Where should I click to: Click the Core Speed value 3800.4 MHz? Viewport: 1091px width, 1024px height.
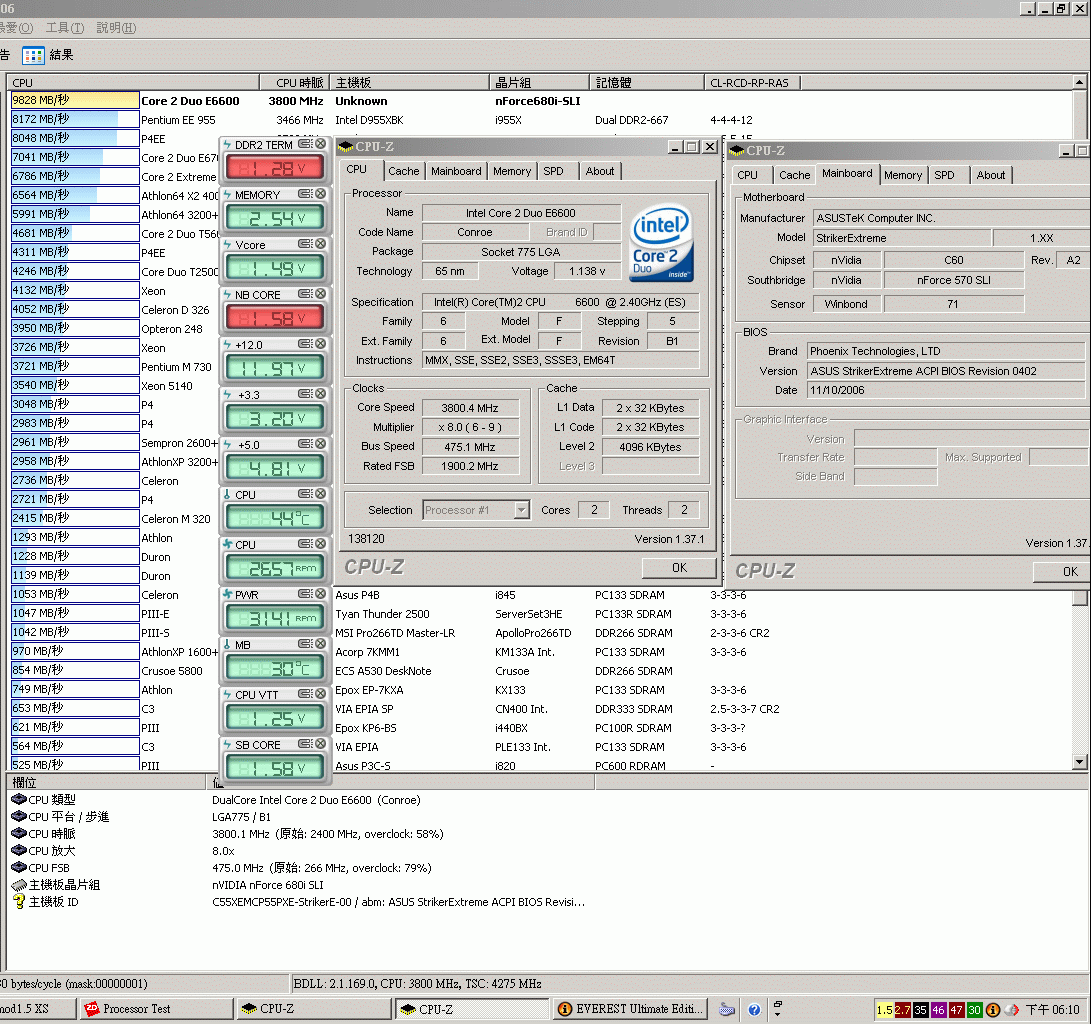[x=470, y=408]
